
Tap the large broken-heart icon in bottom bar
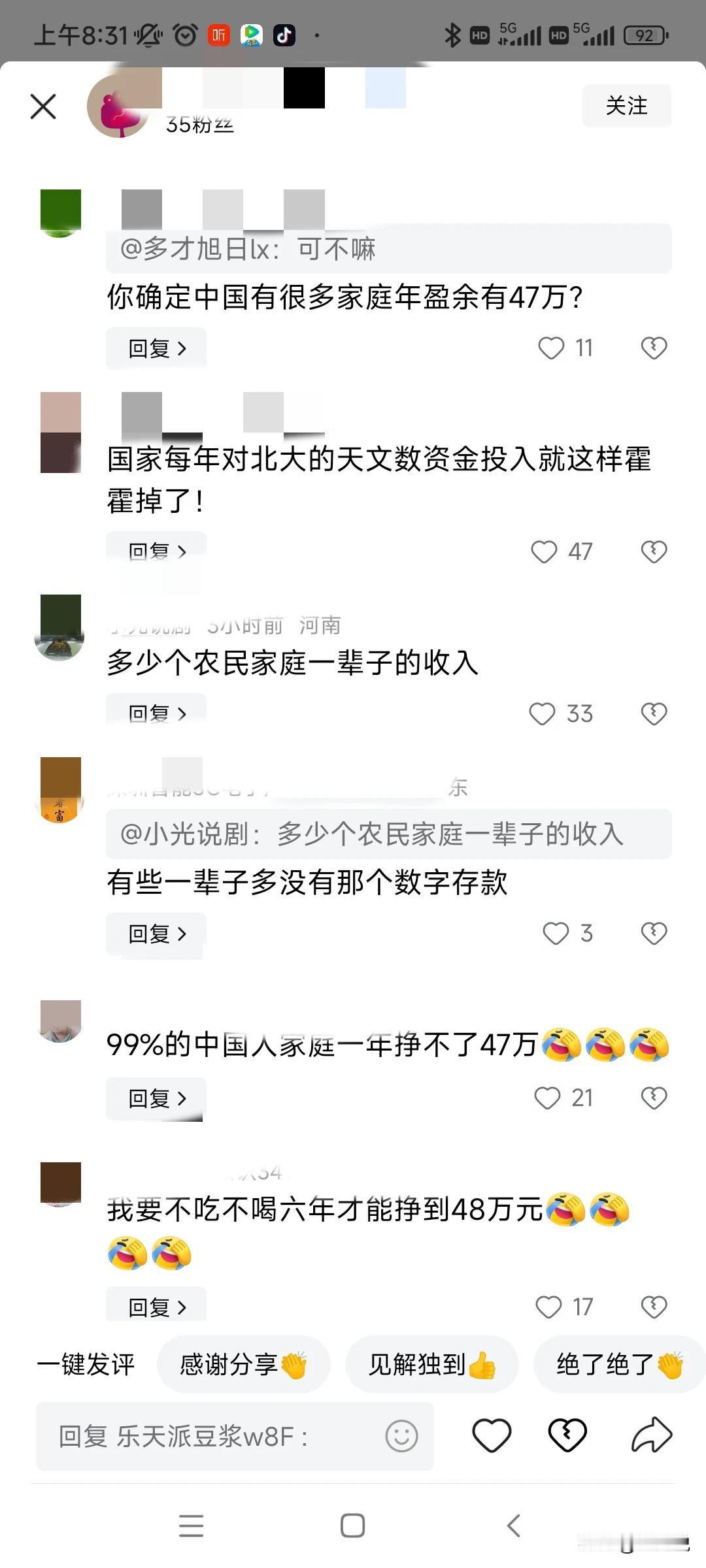click(x=567, y=1436)
